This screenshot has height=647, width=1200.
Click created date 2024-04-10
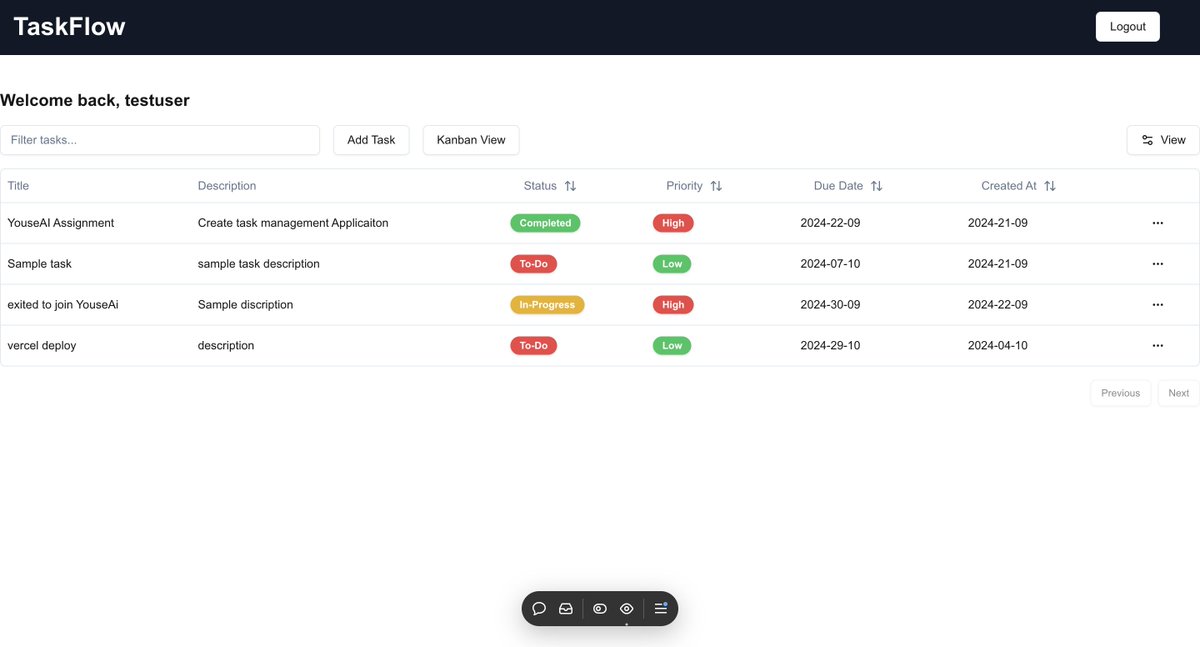(x=998, y=345)
